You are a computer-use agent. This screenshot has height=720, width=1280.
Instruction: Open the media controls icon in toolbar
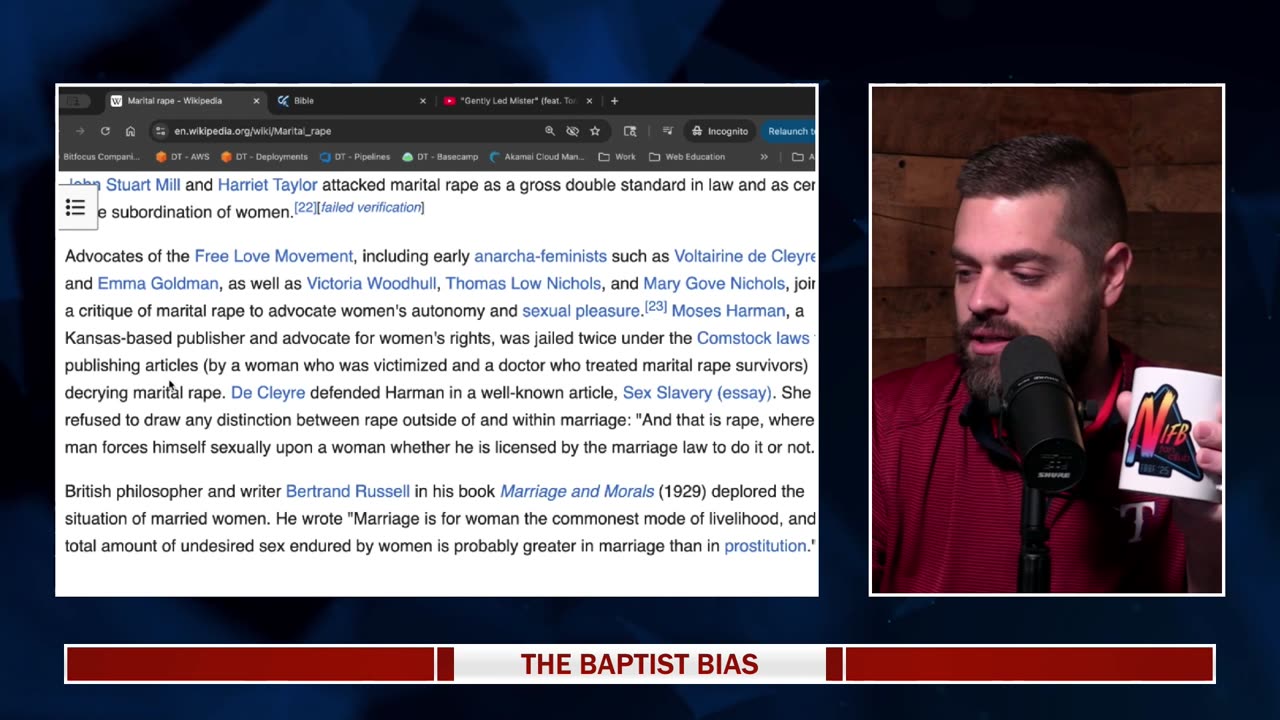click(667, 131)
